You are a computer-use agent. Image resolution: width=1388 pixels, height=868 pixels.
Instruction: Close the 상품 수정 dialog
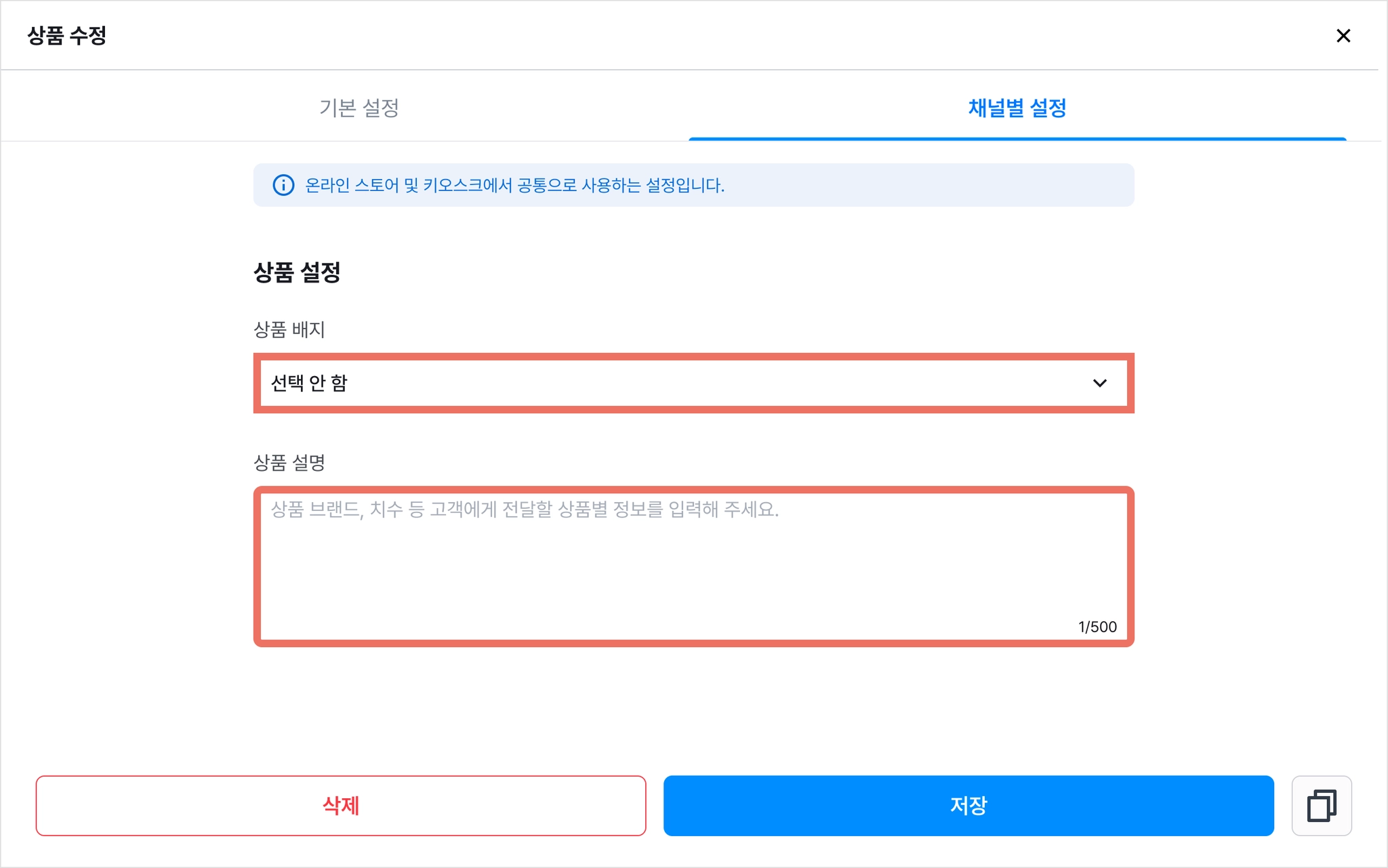click(1343, 36)
